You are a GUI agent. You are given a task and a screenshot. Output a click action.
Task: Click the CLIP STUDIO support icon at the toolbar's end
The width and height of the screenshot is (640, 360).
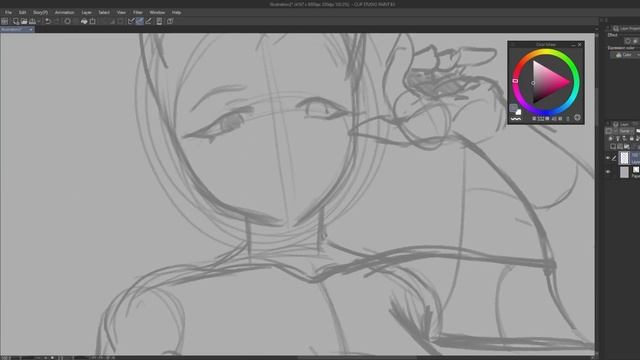(170, 21)
